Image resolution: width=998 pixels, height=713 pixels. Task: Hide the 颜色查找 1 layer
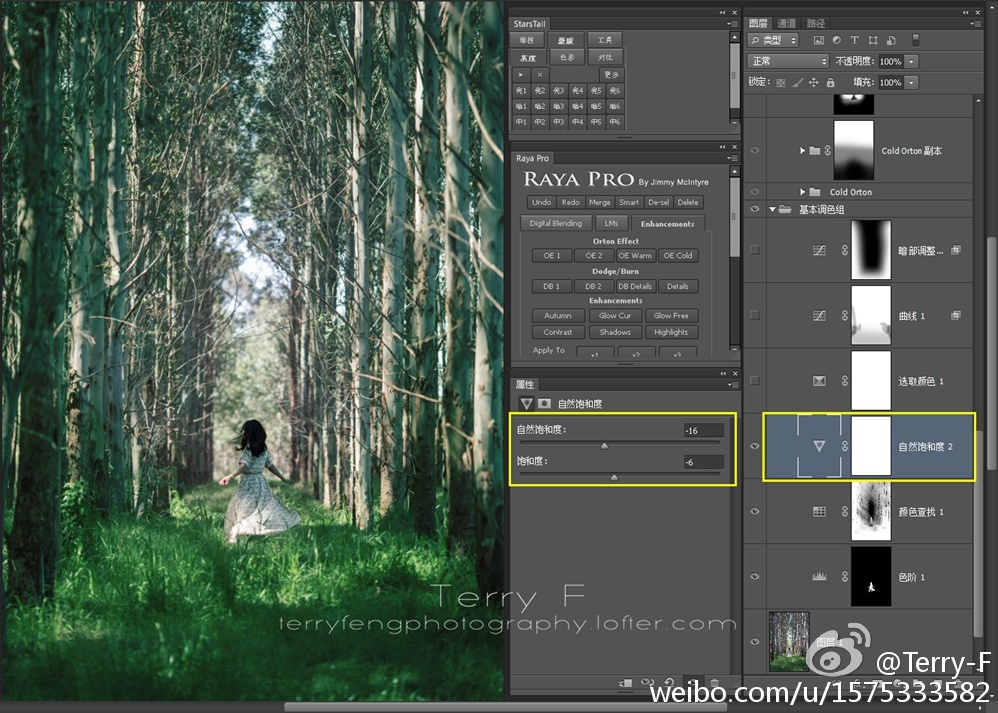pyautogui.click(x=755, y=511)
